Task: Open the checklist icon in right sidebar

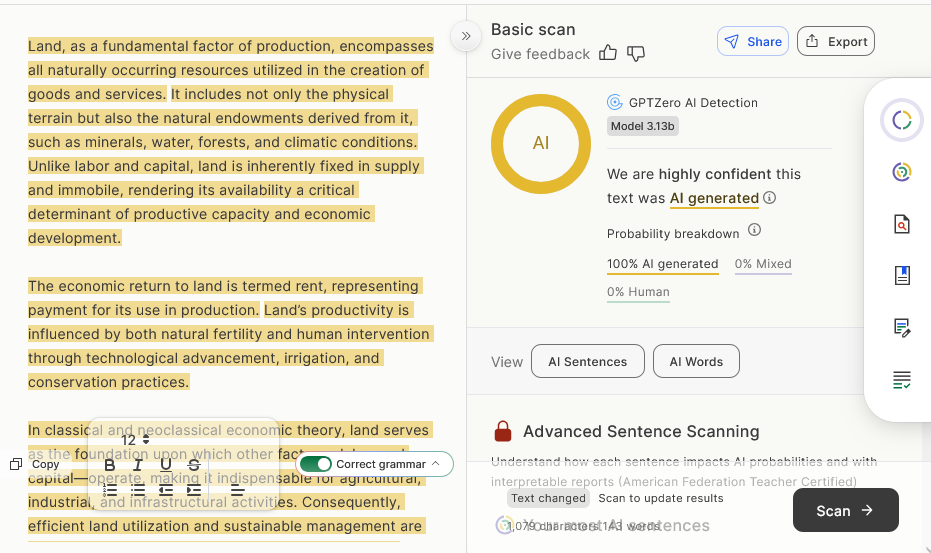Action: click(902, 379)
